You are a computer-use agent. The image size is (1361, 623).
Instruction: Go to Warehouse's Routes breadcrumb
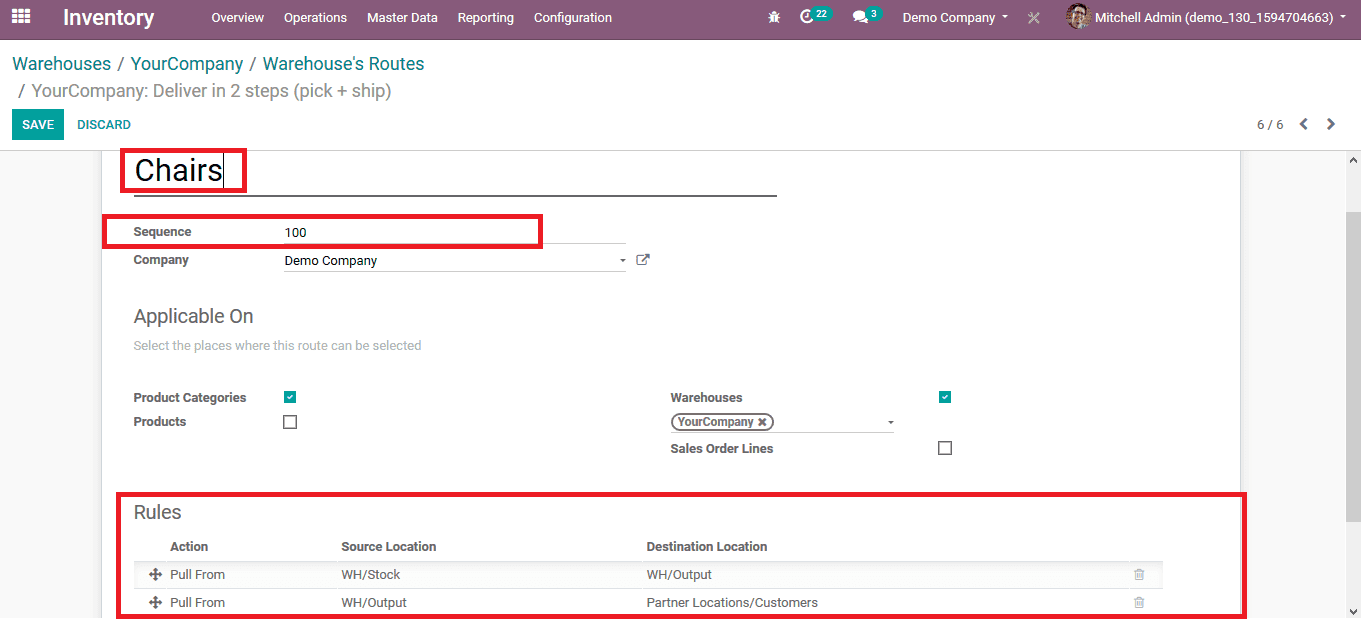344,64
